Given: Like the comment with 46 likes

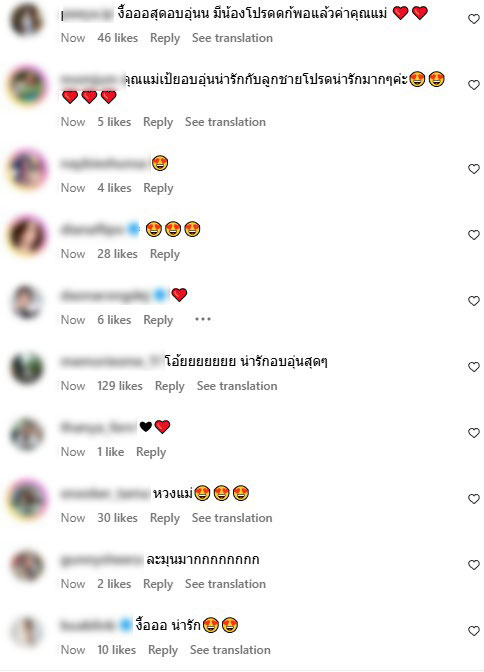Looking at the screenshot, I should 473,19.
